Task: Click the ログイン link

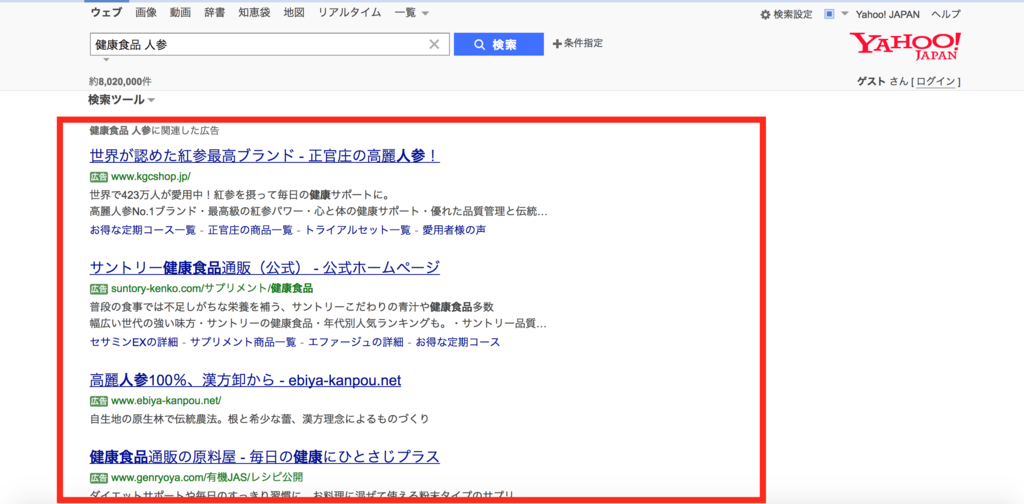Action: [936, 82]
